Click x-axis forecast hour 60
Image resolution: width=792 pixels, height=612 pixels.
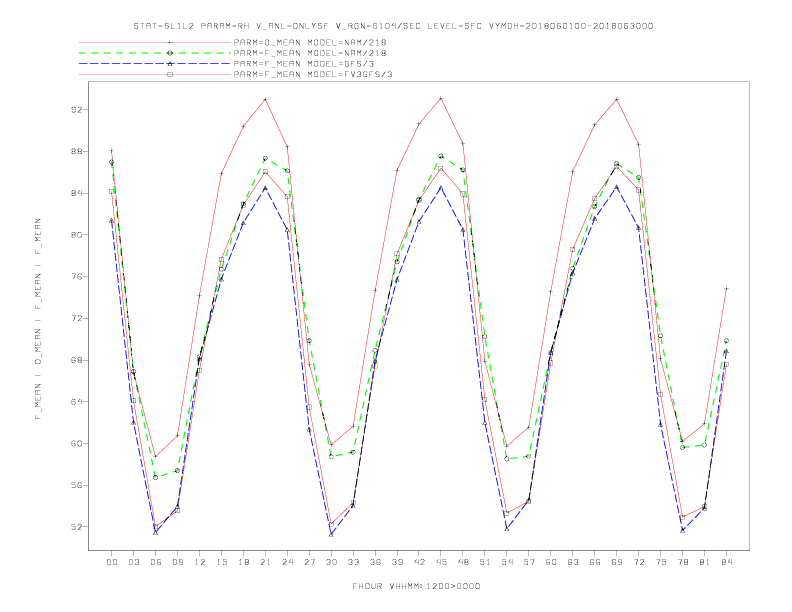[551, 562]
